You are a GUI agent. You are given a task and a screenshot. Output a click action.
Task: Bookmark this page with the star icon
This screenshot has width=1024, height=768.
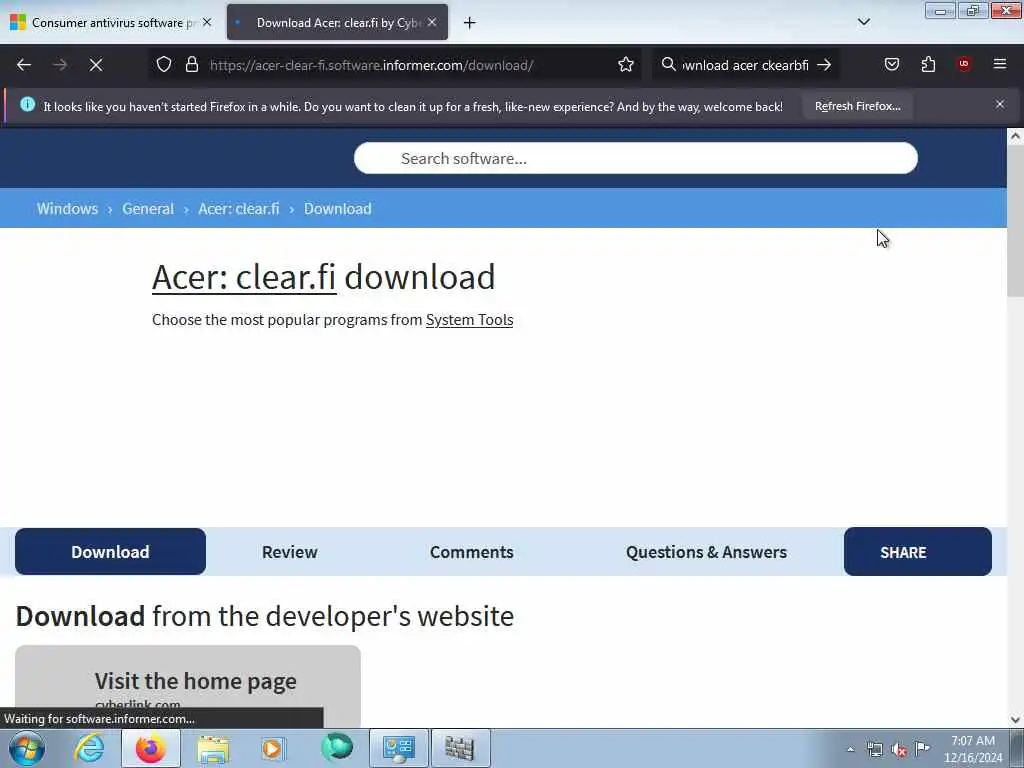(626, 65)
